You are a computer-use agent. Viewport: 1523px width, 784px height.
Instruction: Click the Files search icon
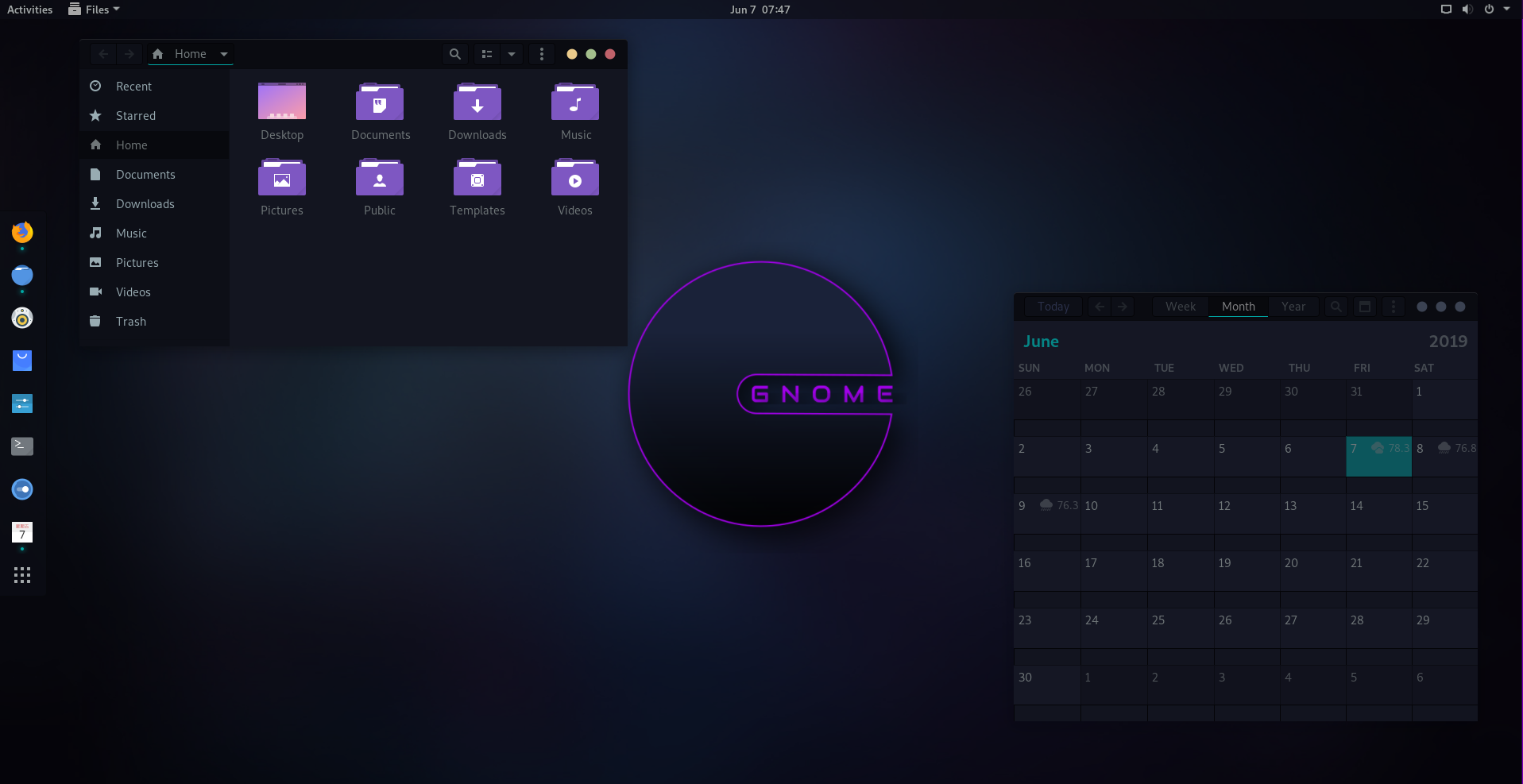point(455,54)
